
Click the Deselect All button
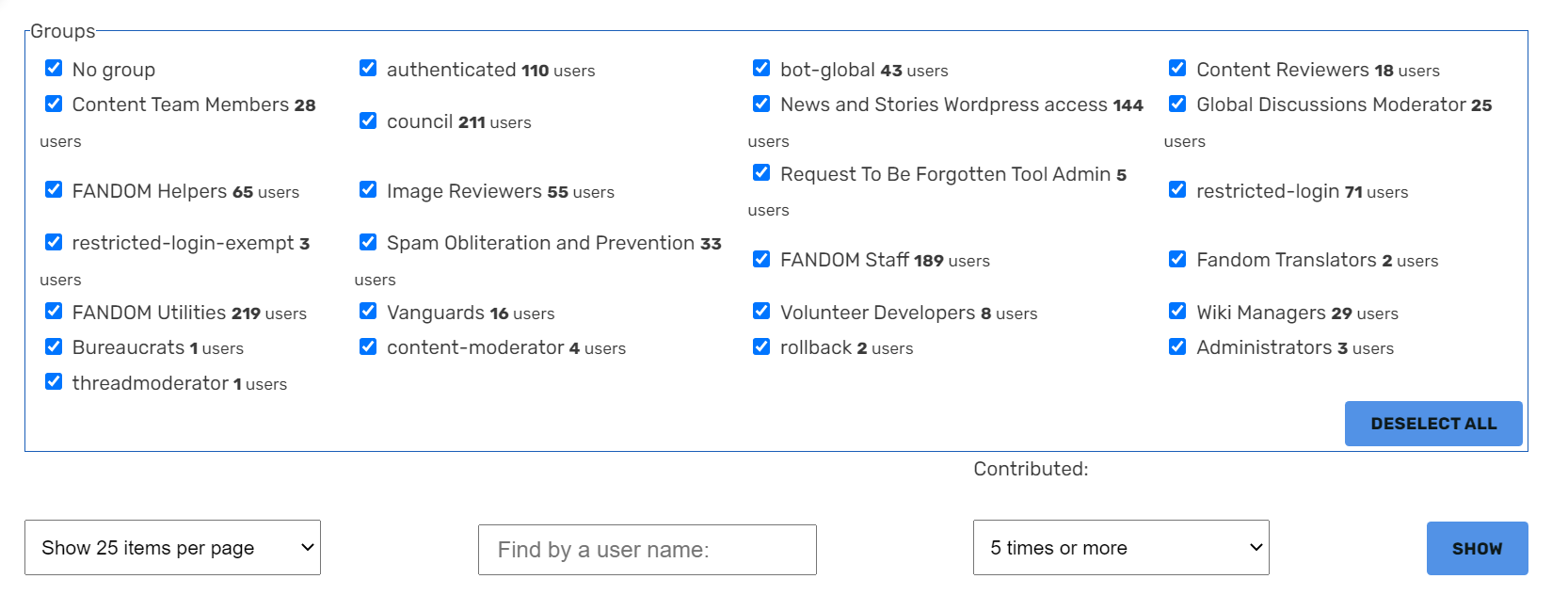pyautogui.click(x=1432, y=424)
